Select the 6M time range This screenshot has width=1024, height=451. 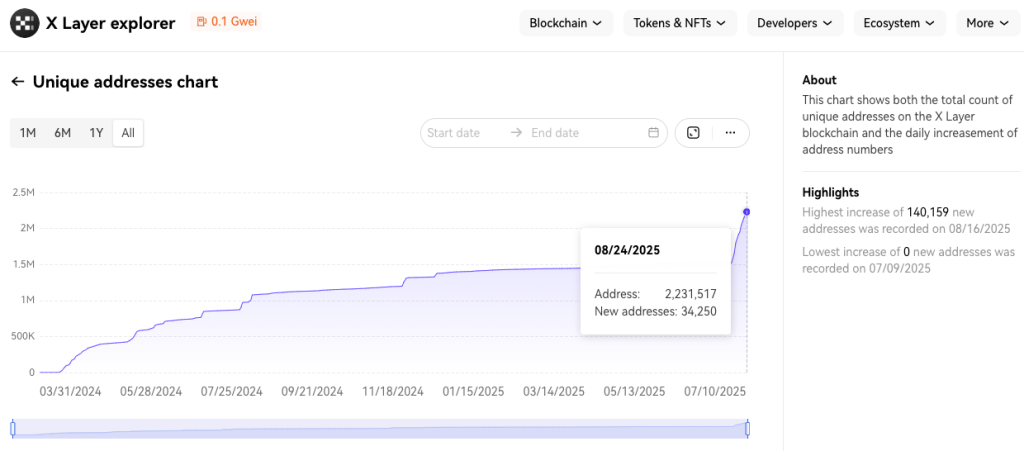(x=62, y=133)
